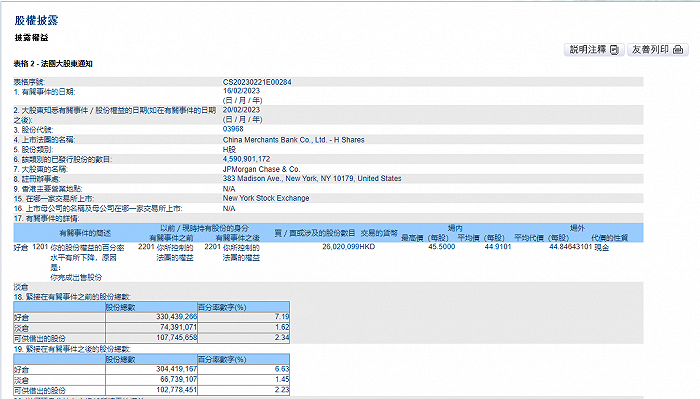Click the 股權披露 page heading
The height and width of the screenshot is (399, 700).
[36, 21]
